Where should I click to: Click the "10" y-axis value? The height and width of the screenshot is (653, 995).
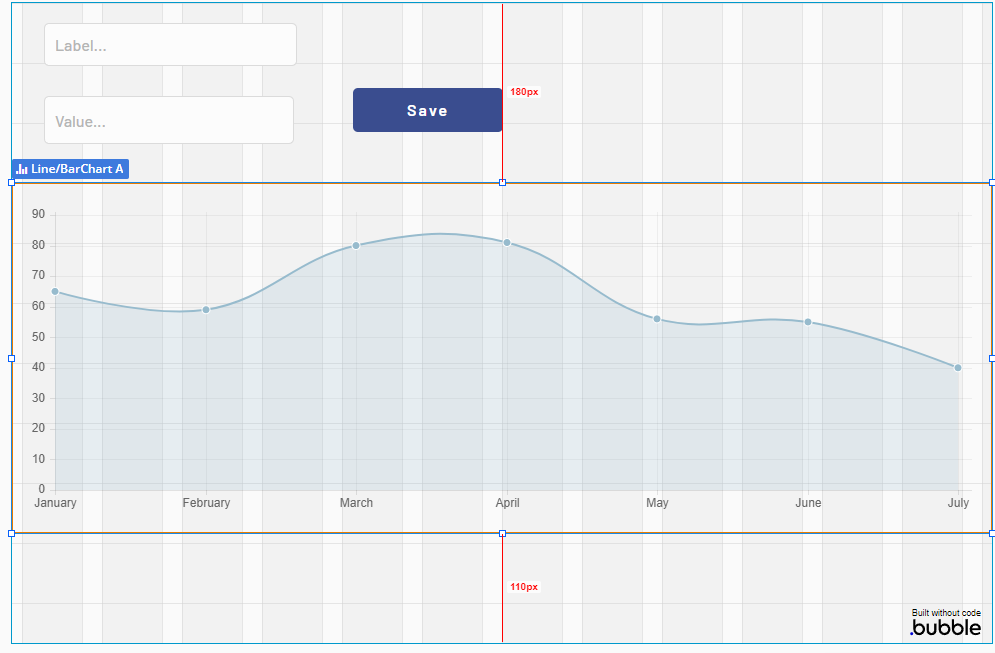39,459
